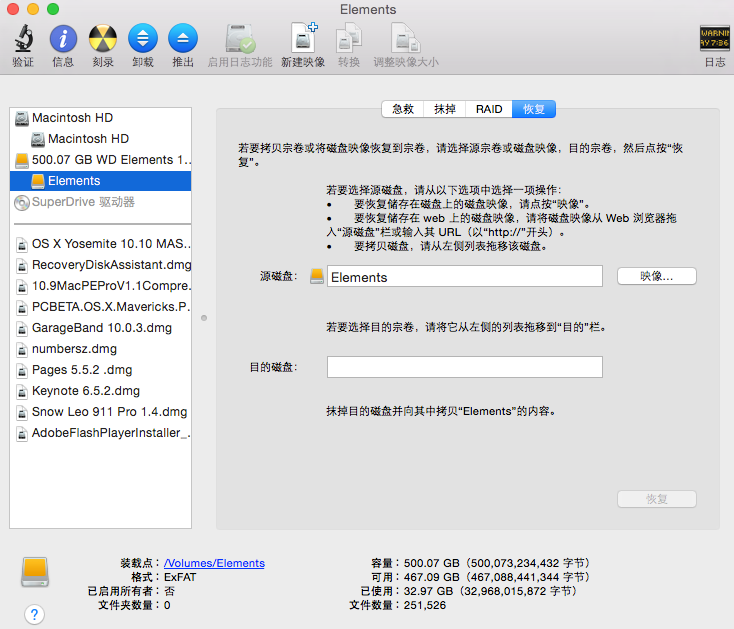This screenshot has height=629, width=734.
Task: Click the Image (映像...) button
Action: click(x=656, y=276)
